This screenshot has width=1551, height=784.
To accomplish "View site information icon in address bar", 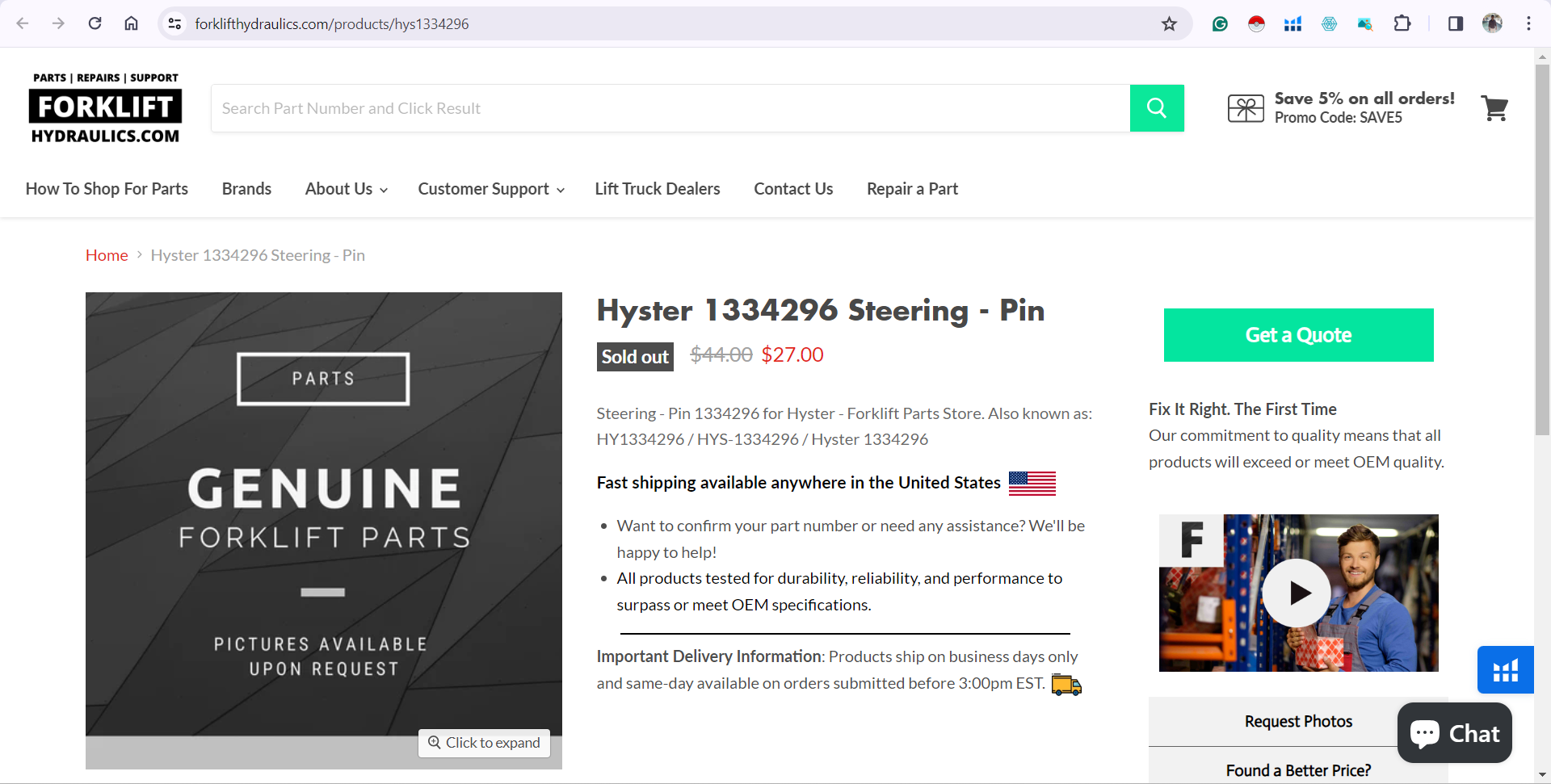I will tap(174, 23).
